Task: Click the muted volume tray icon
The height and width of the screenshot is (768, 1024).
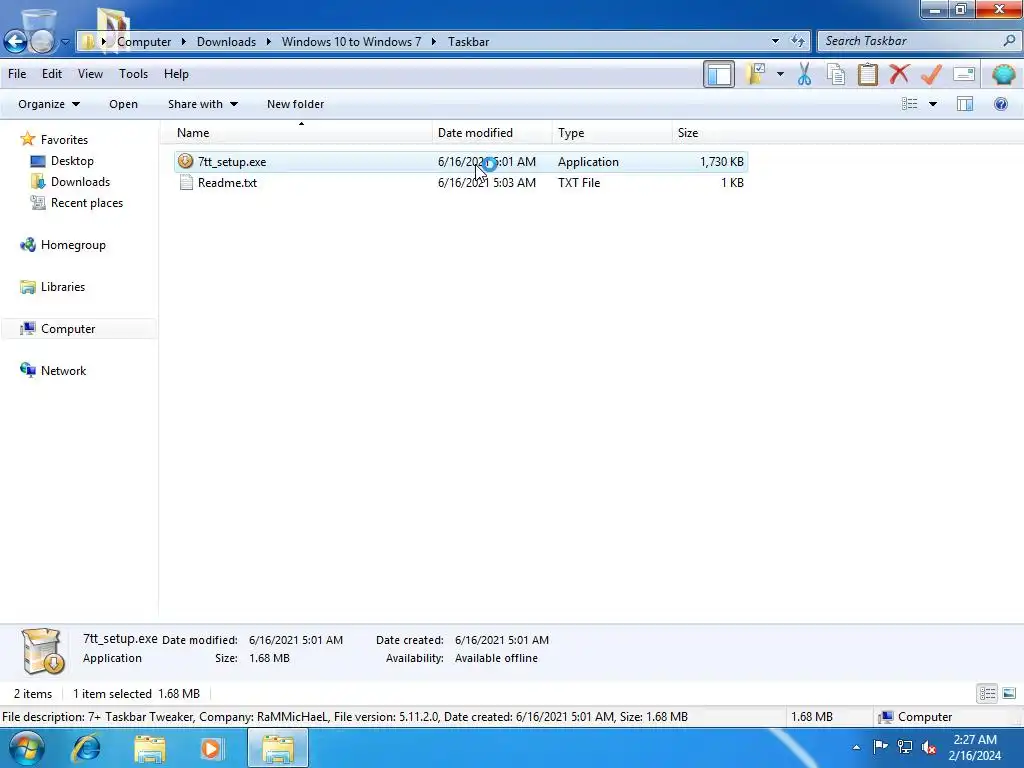Action: coord(929,746)
